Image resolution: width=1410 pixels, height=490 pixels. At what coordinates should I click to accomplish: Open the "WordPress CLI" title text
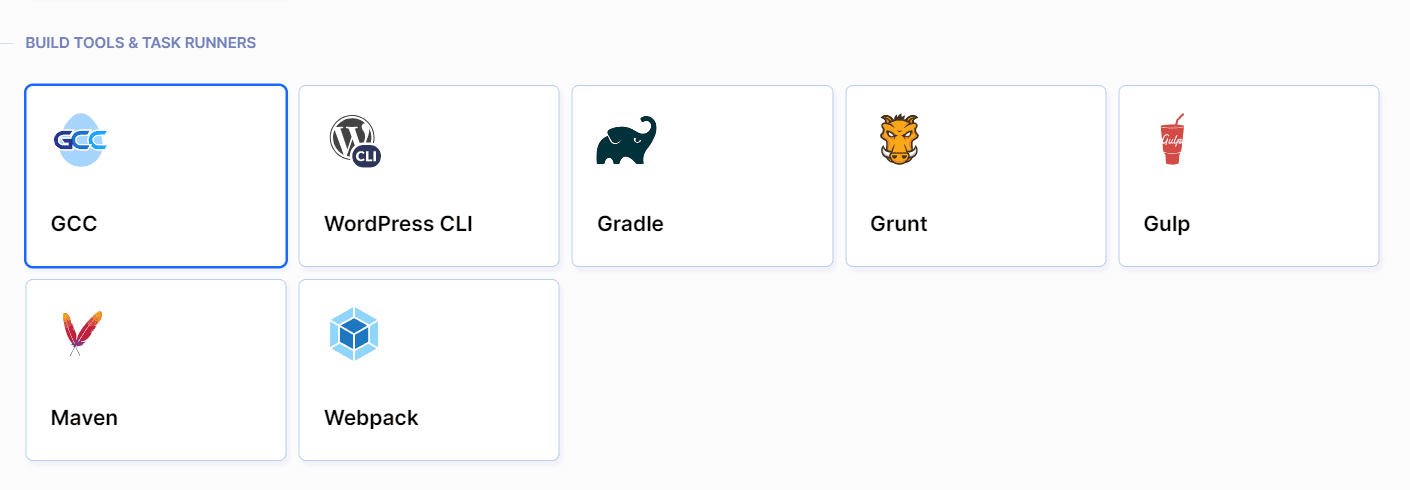398,224
